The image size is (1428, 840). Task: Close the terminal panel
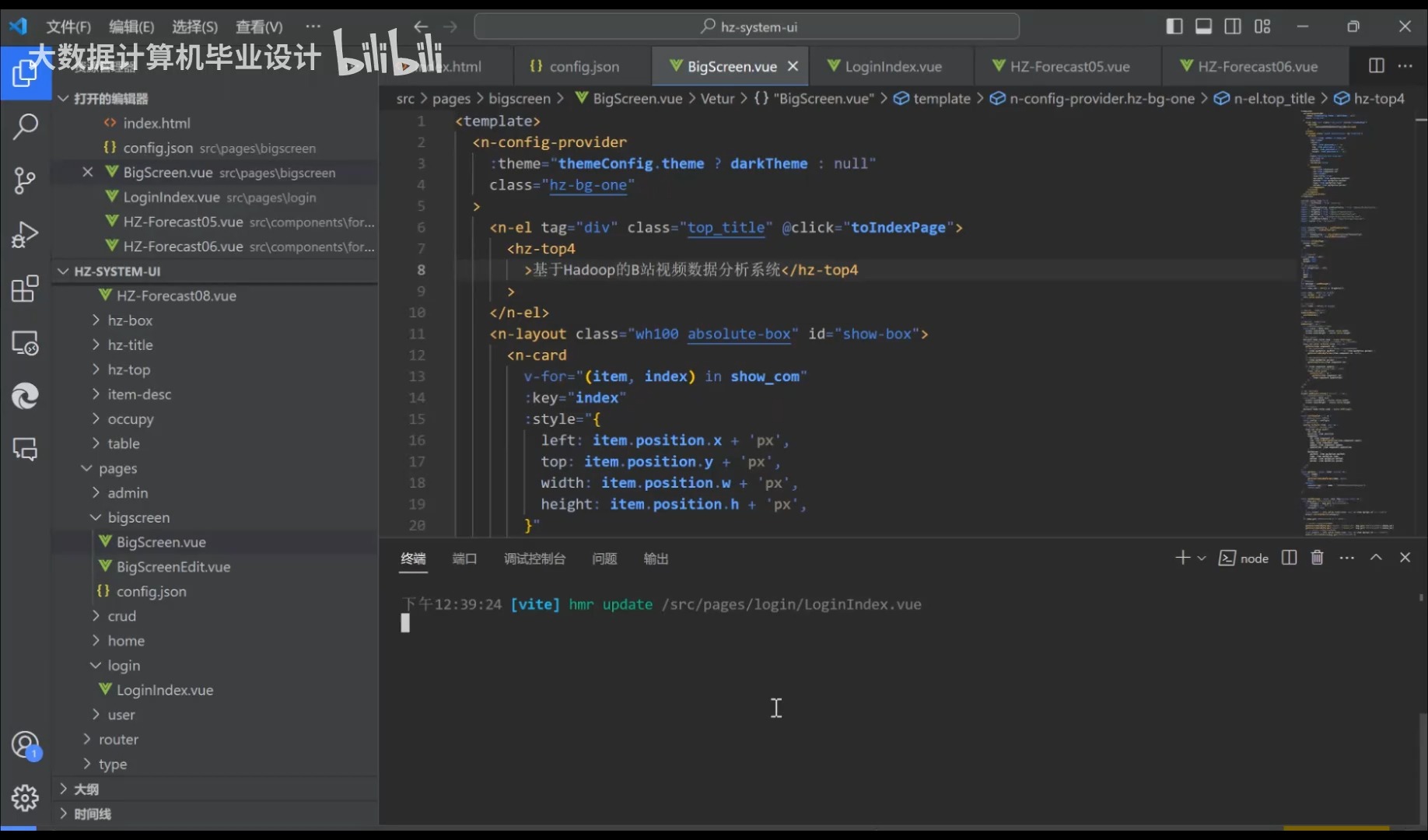click(1405, 558)
